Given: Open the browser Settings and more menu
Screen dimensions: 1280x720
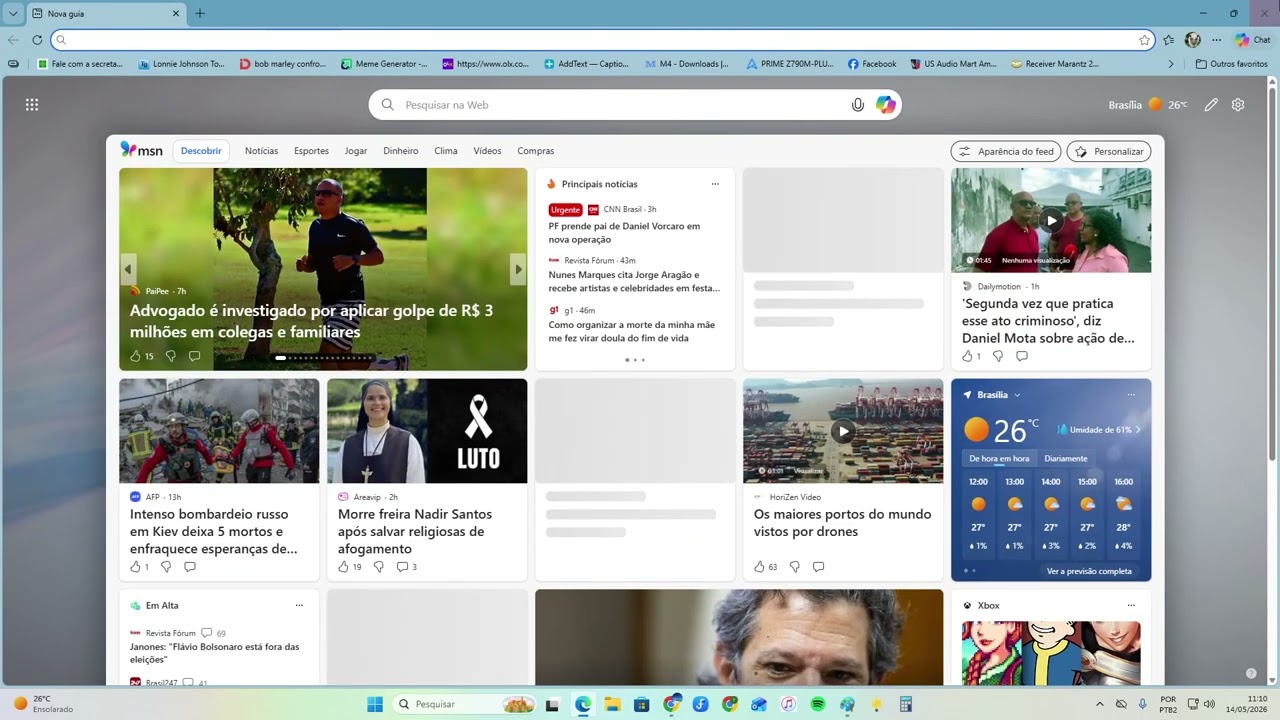Looking at the screenshot, I should [x=1216, y=40].
